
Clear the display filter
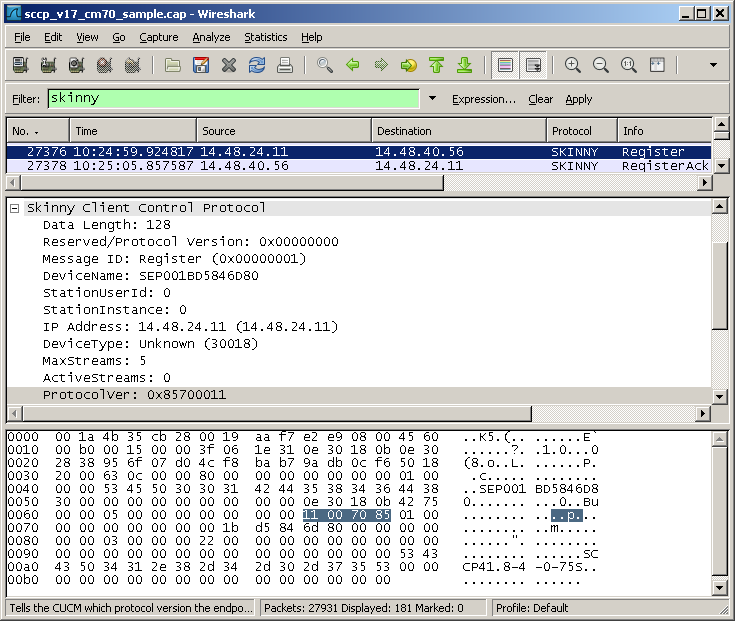pos(540,99)
